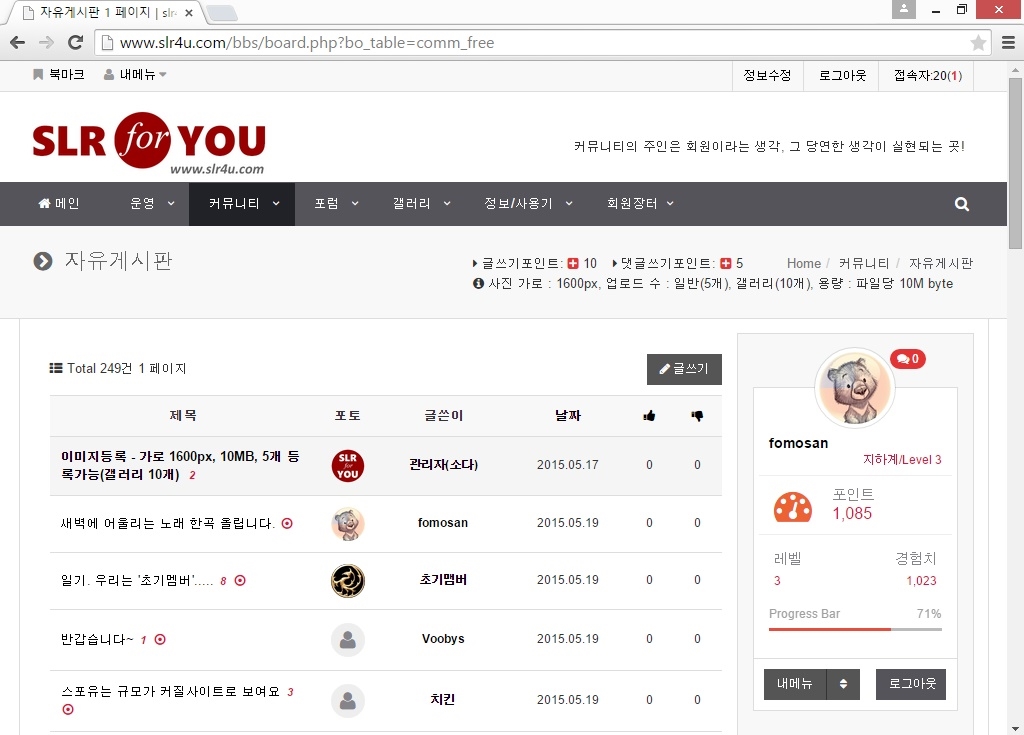Open post 일기. 우리는 '초기멤버'
Viewport: 1024px width, 735px height.
tap(137, 580)
